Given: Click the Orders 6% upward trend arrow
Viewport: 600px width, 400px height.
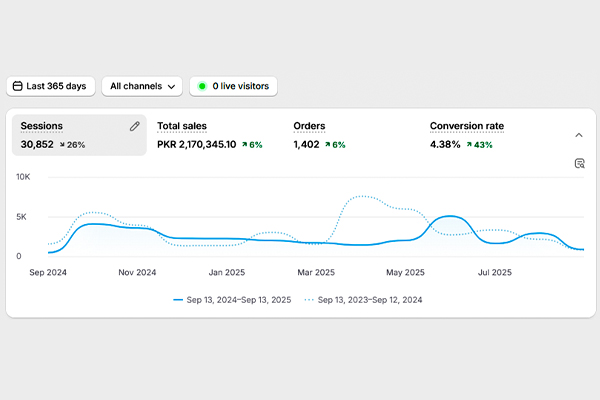Looking at the screenshot, I should (x=325, y=145).
